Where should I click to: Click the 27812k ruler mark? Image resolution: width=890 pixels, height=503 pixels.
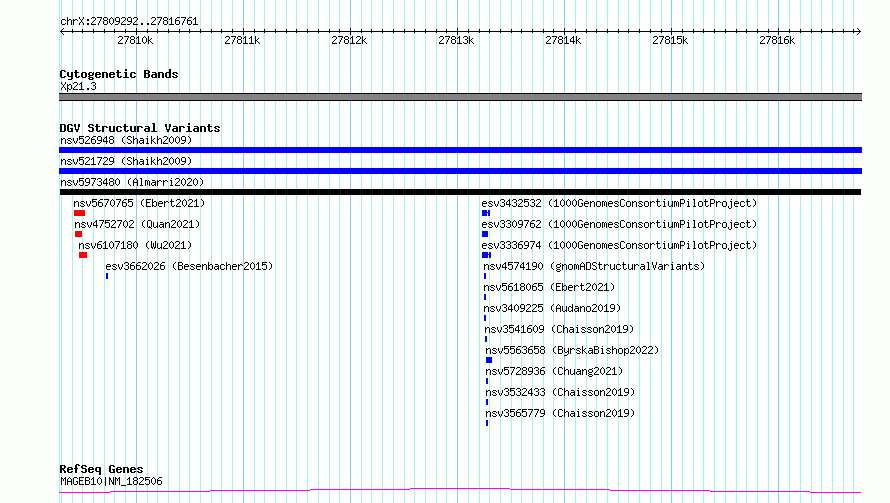pyautogui.click(x=349, y=40)
